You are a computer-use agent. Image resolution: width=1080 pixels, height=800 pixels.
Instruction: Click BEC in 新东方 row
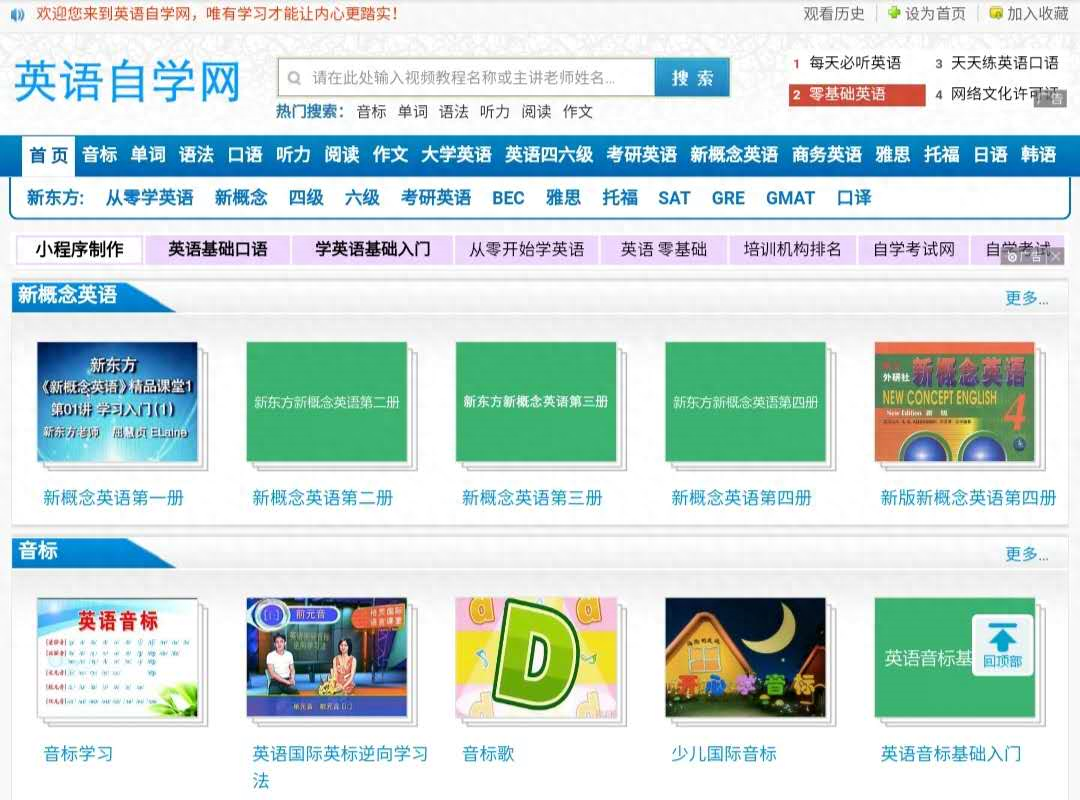pos(508,198)
